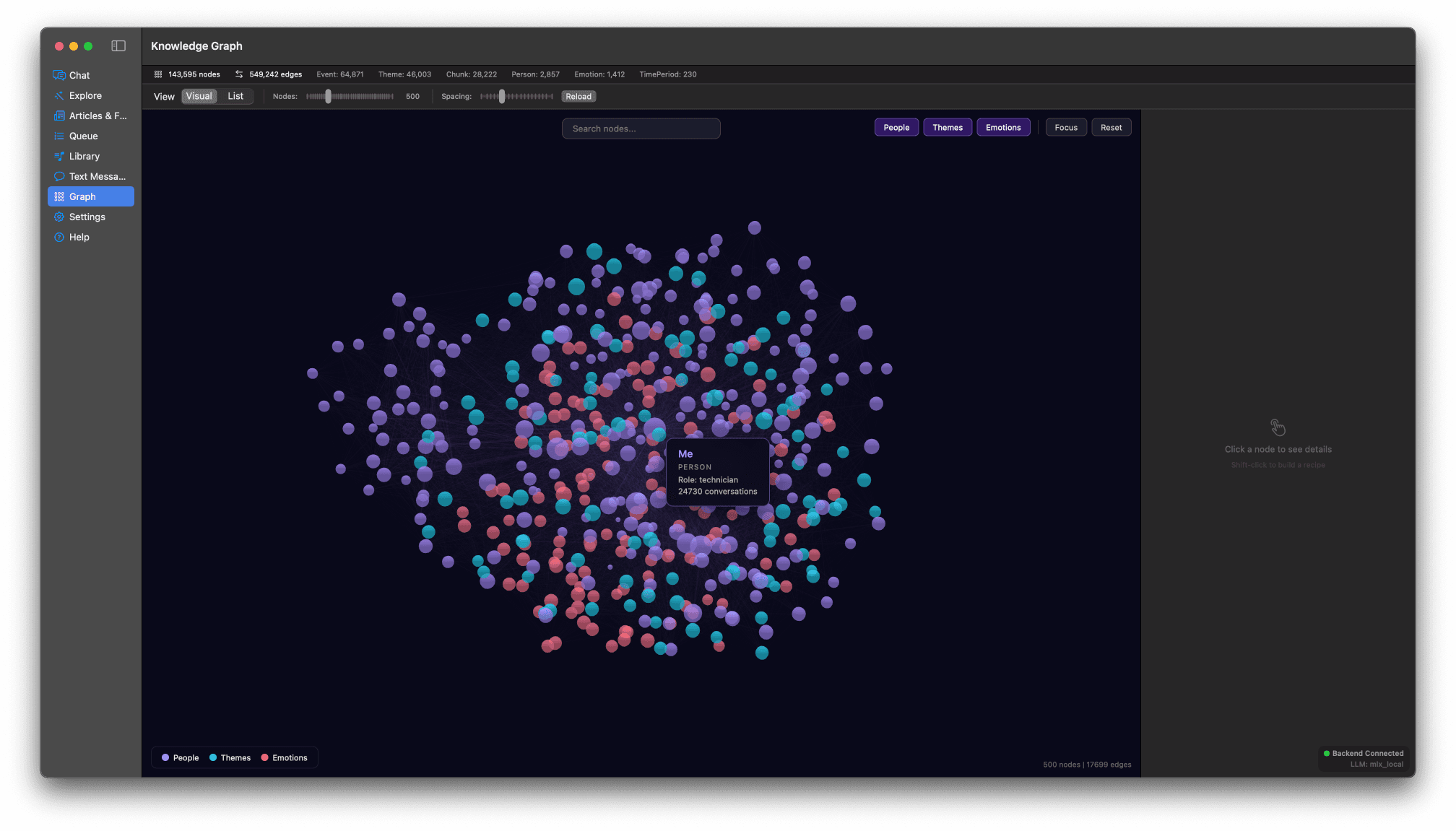Click the Themes legend entry
The width and height of the screenshot is (1456, 831).
[230, 757]
